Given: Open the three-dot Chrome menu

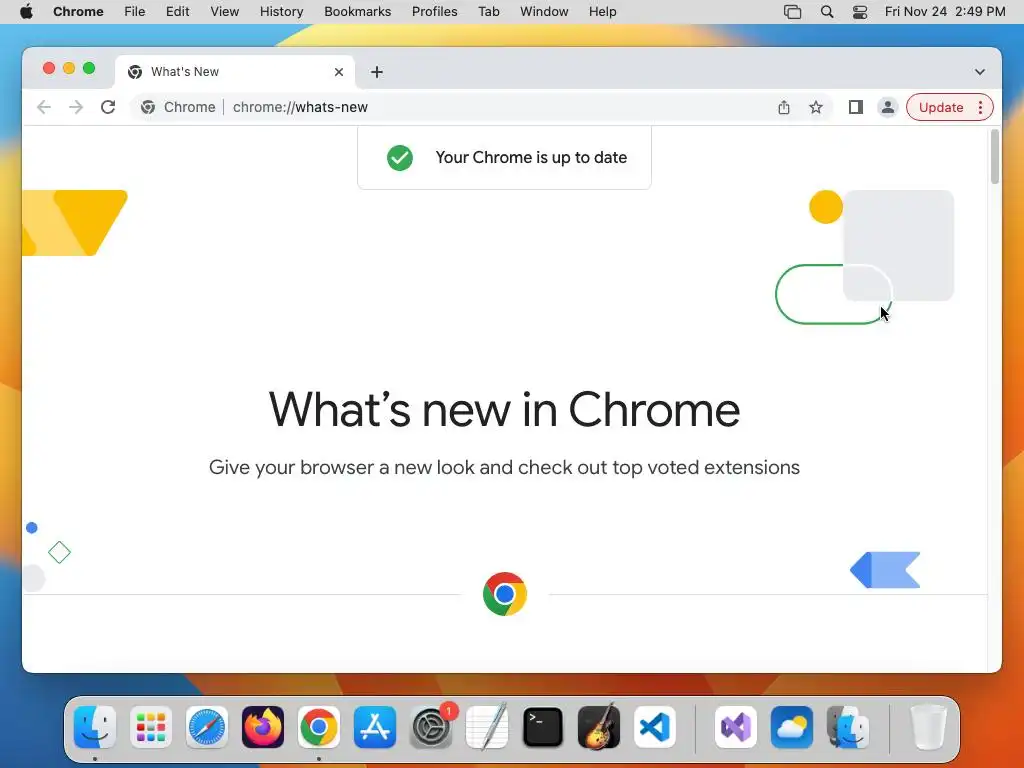Looking at the screenshot, I should click(980, 107).
